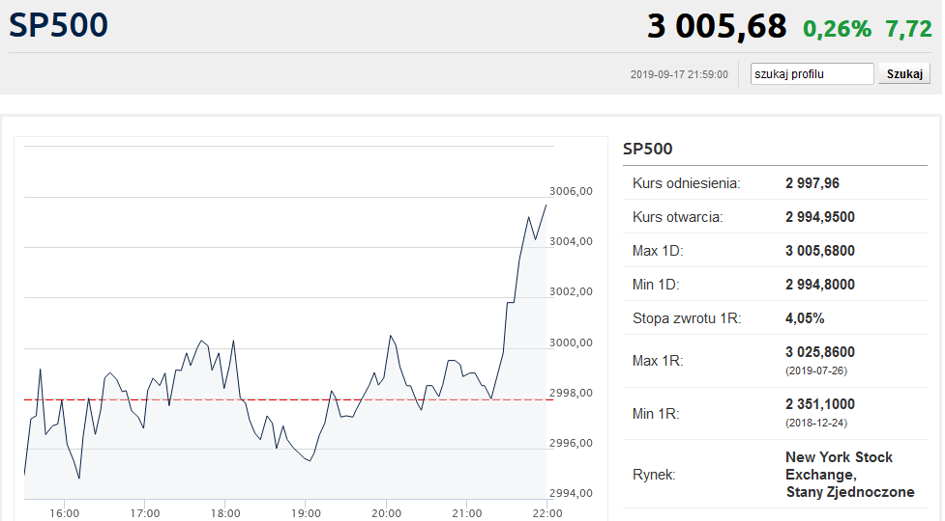The height and width of the screenshot is (521, 945).
Task: Select the value 2 351,1000
Action: [820, 405]
